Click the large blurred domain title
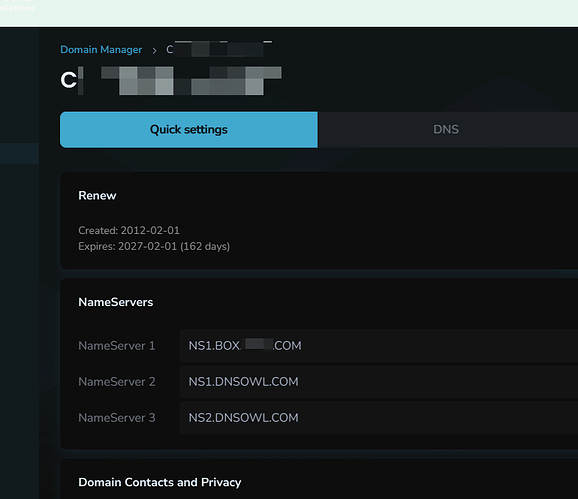578x499 pixels. click(x=171, y=80)
